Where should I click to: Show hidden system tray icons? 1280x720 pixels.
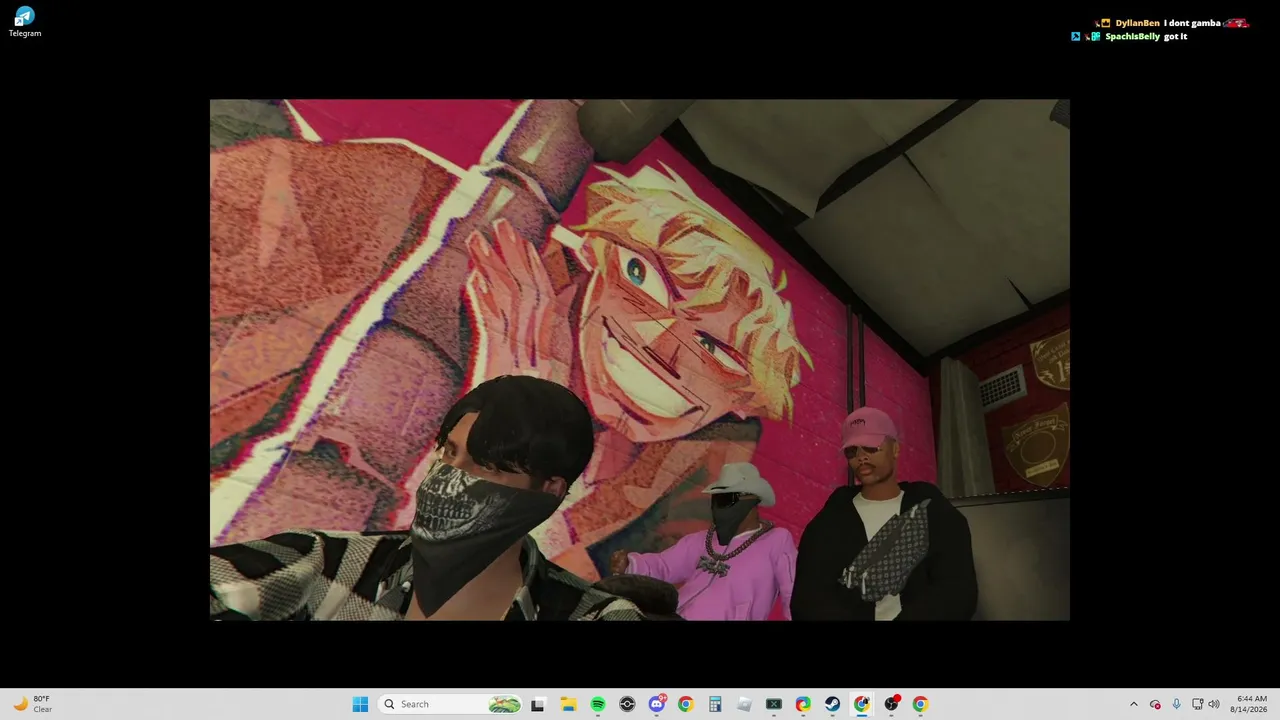[1133, 704]
